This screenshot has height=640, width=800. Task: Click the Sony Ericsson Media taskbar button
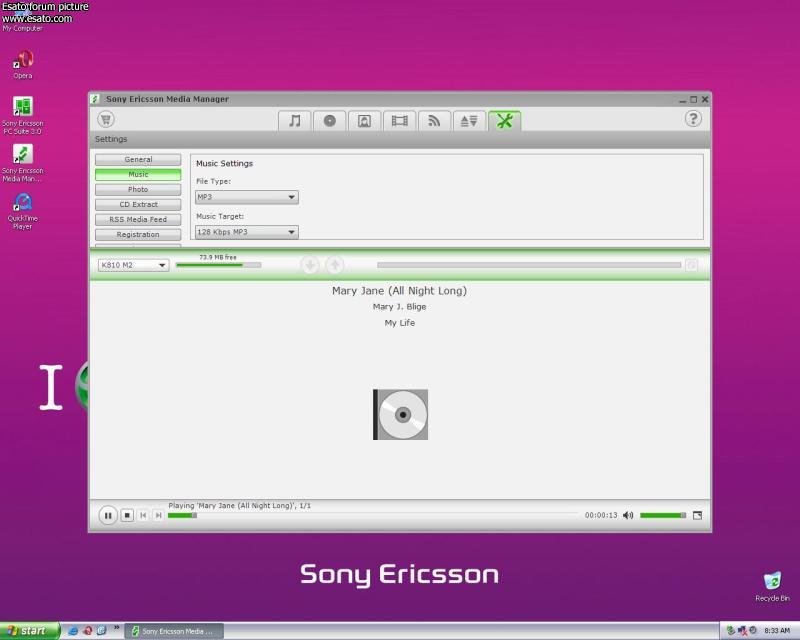(x=174, y=631)
